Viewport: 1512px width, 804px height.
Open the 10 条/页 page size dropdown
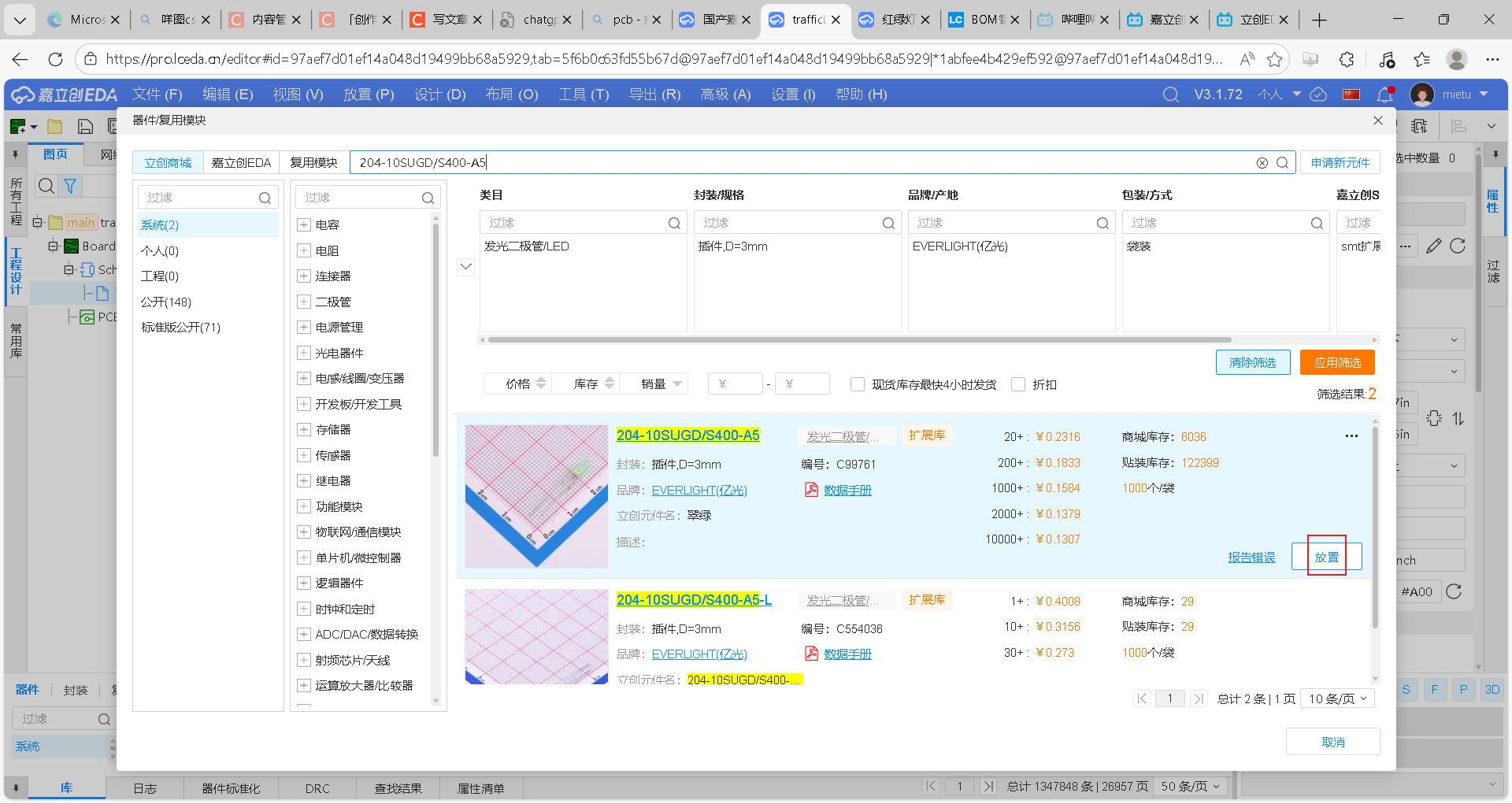pos(1337,698)
